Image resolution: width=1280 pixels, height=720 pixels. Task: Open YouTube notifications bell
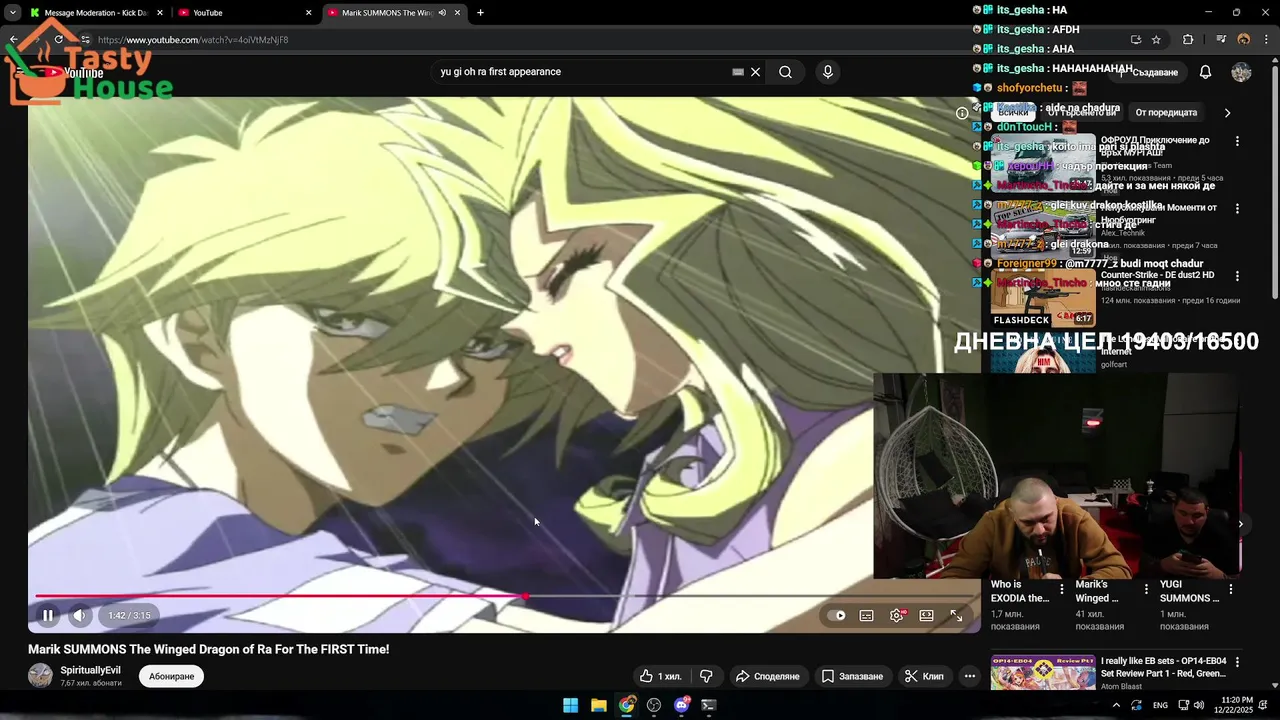(1205, 72)
